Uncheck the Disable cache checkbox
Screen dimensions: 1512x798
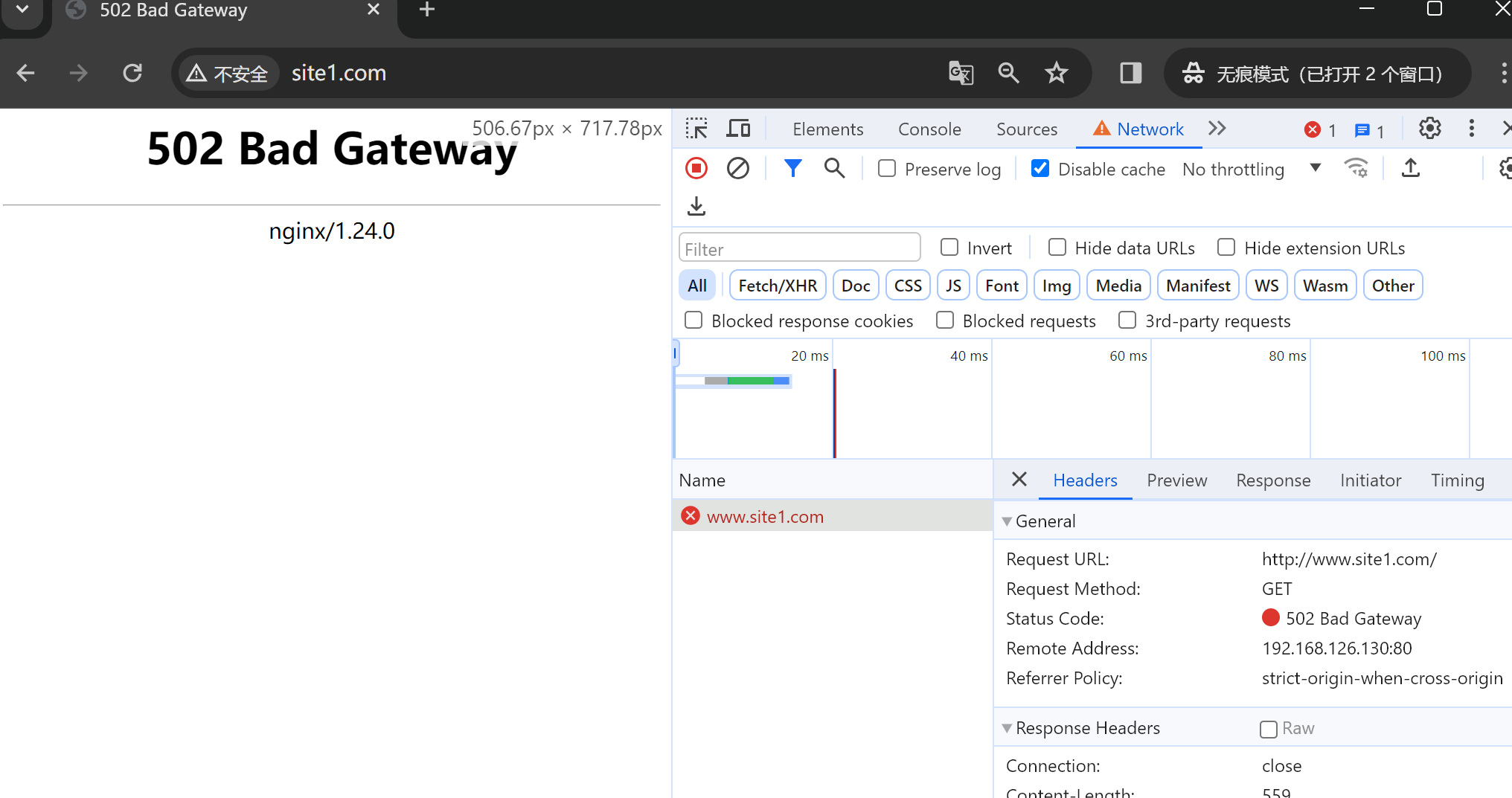click(1040, 169)
